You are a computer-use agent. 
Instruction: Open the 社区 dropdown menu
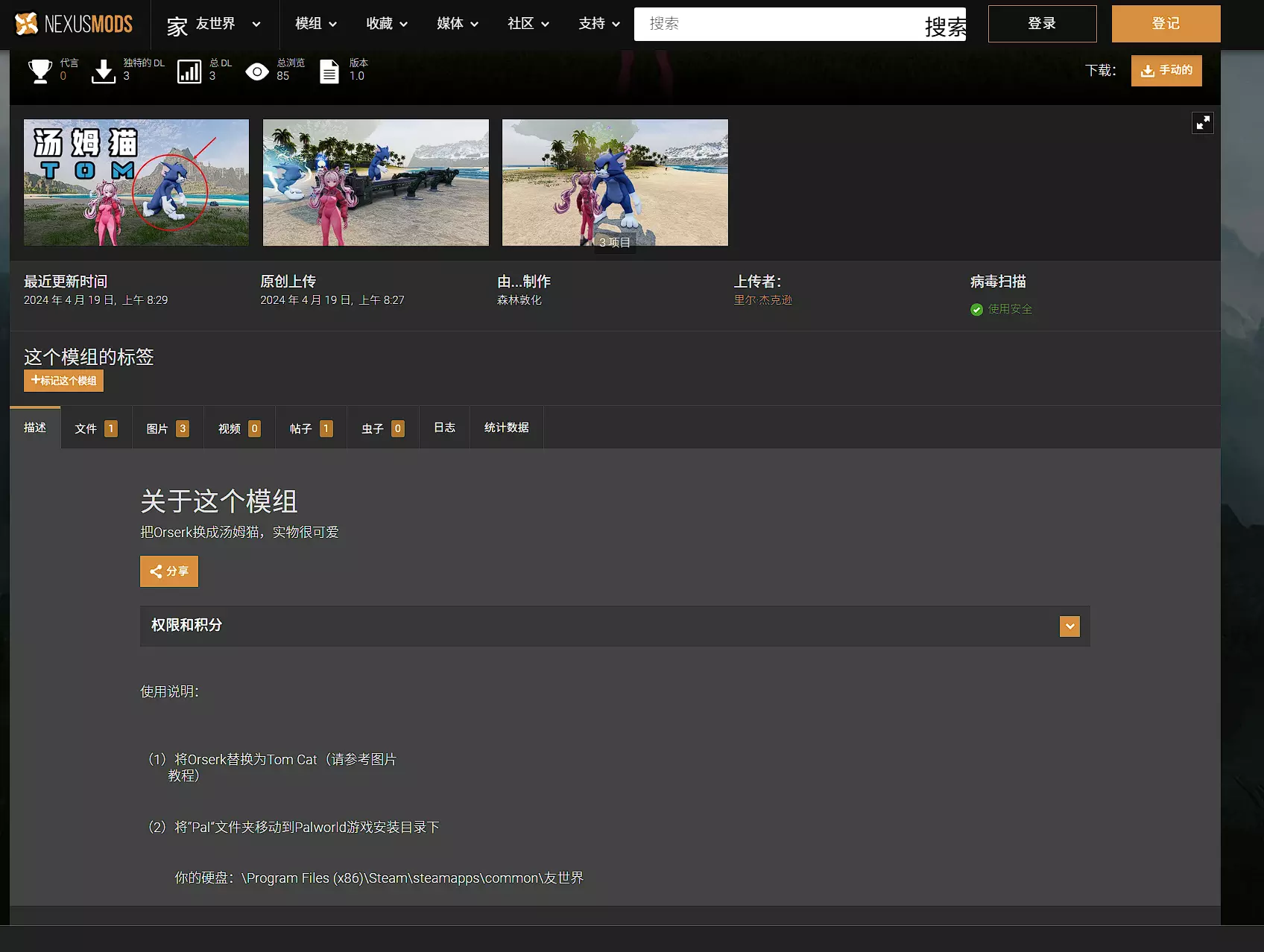pos(528,24)
